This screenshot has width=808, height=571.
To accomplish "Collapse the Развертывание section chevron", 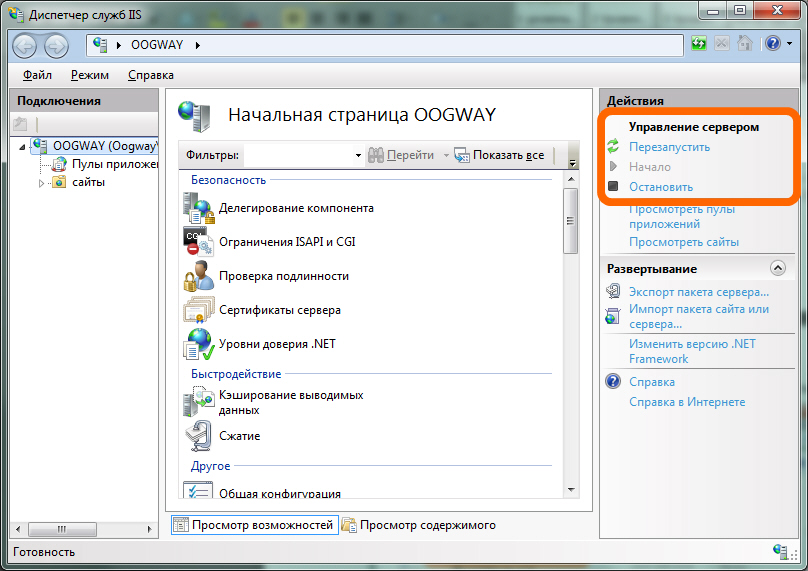I will pyautogui.click(x=778, y=268).
